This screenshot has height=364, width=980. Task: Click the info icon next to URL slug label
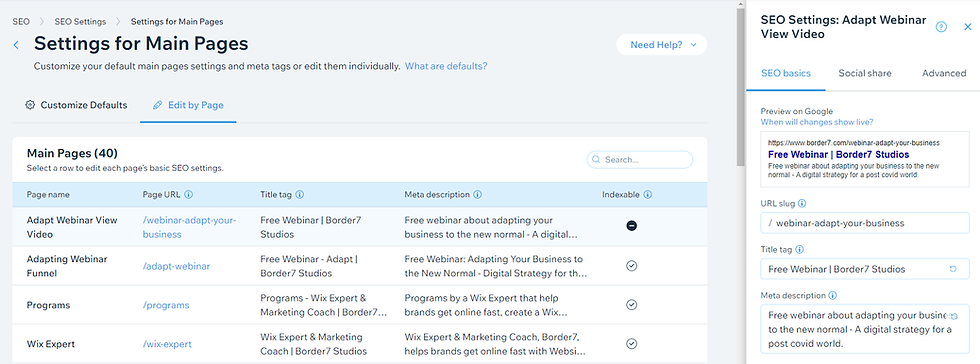(x=802, y=203)
